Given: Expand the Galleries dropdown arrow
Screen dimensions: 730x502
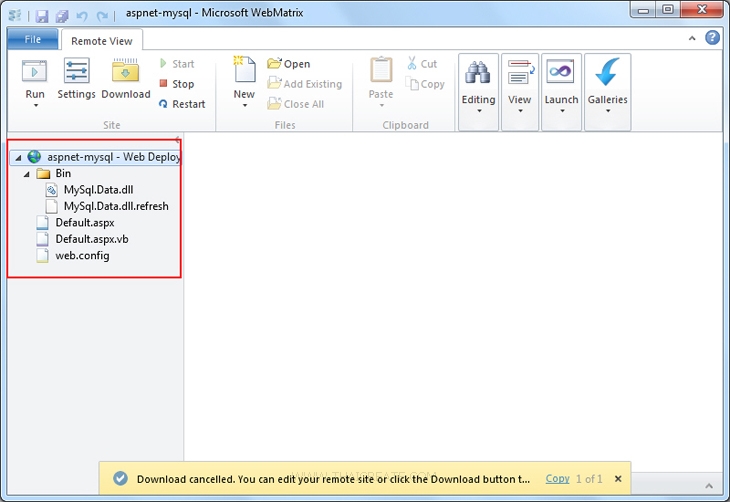Looking at the screenshot, I should coord(608,111).
